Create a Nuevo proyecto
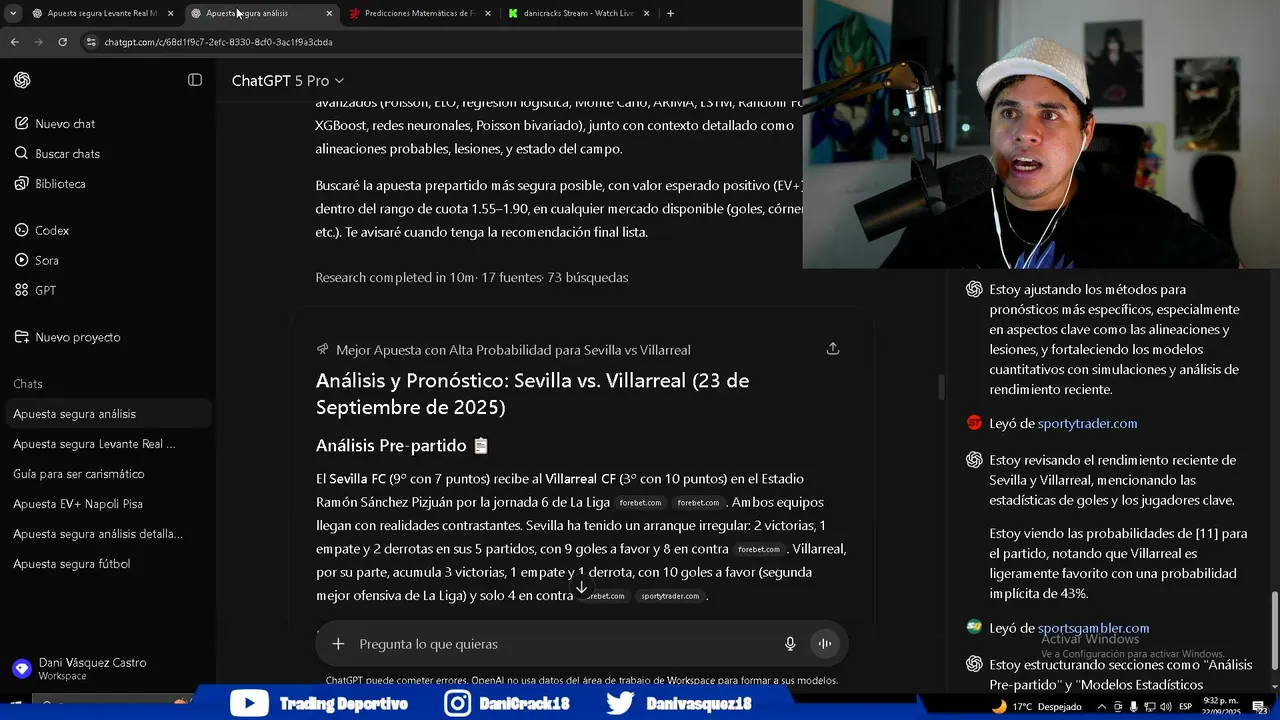The height and width of the screenshot is (720, 1280). pyautogui.click(x=77, y=337)
